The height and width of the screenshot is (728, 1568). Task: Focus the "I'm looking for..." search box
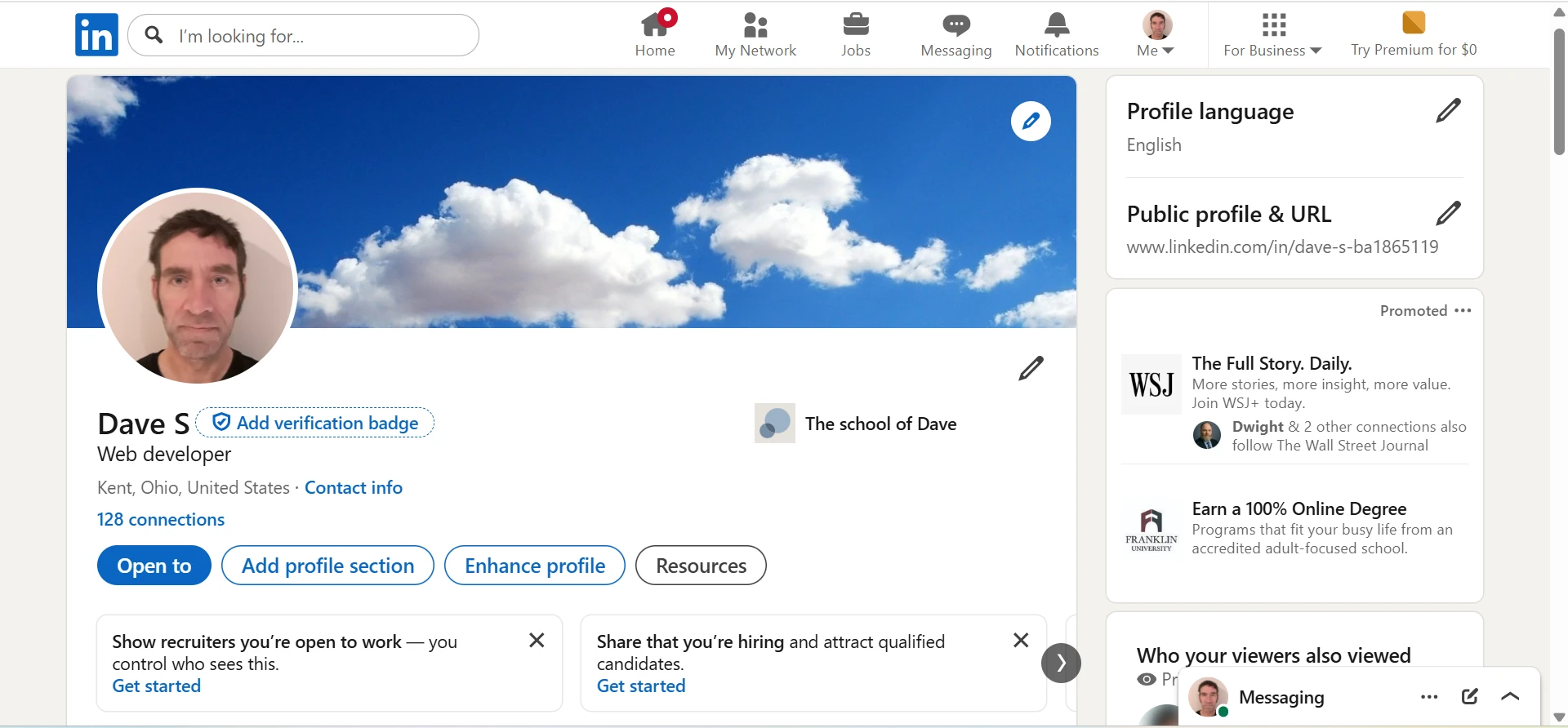click(304, 35)
